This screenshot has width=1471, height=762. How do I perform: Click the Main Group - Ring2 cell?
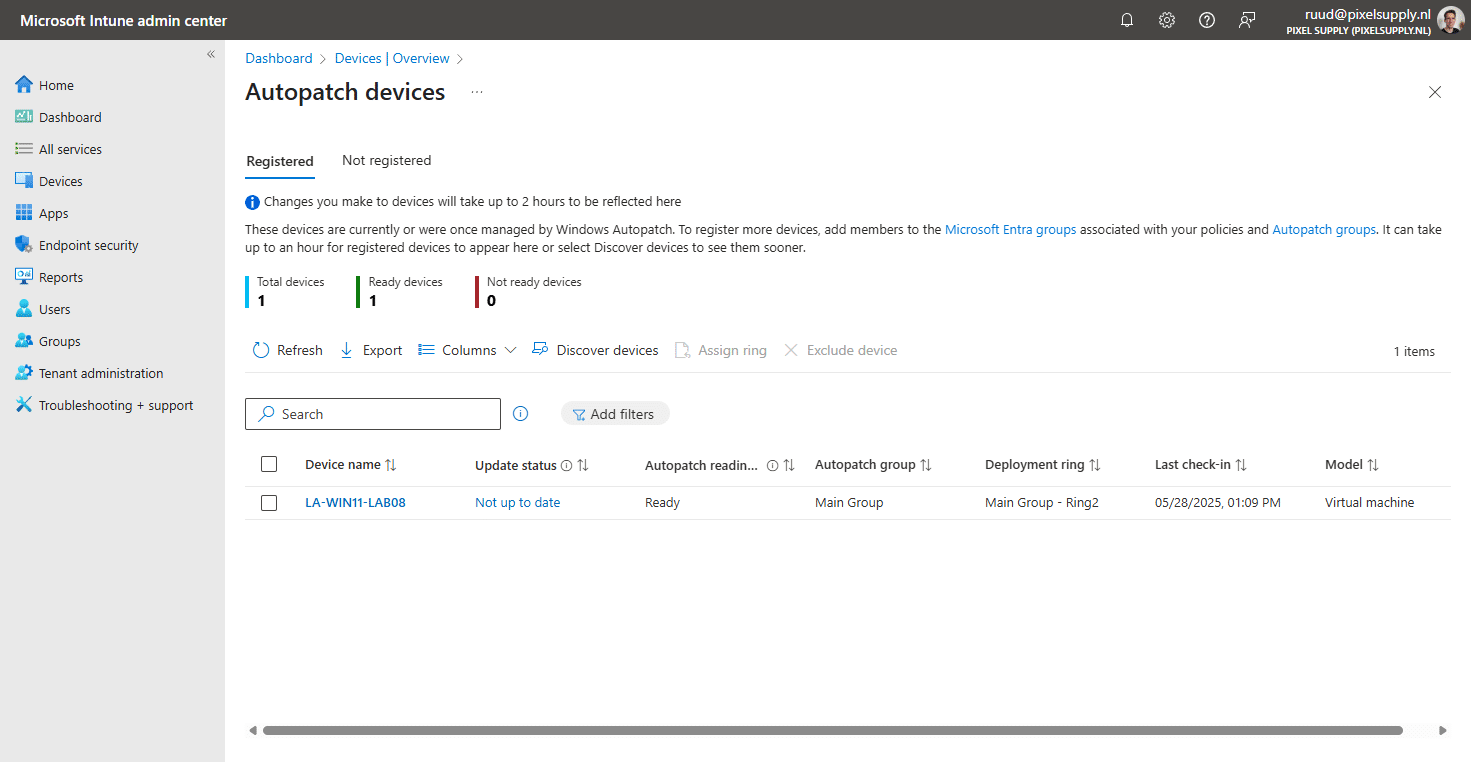1042,503
